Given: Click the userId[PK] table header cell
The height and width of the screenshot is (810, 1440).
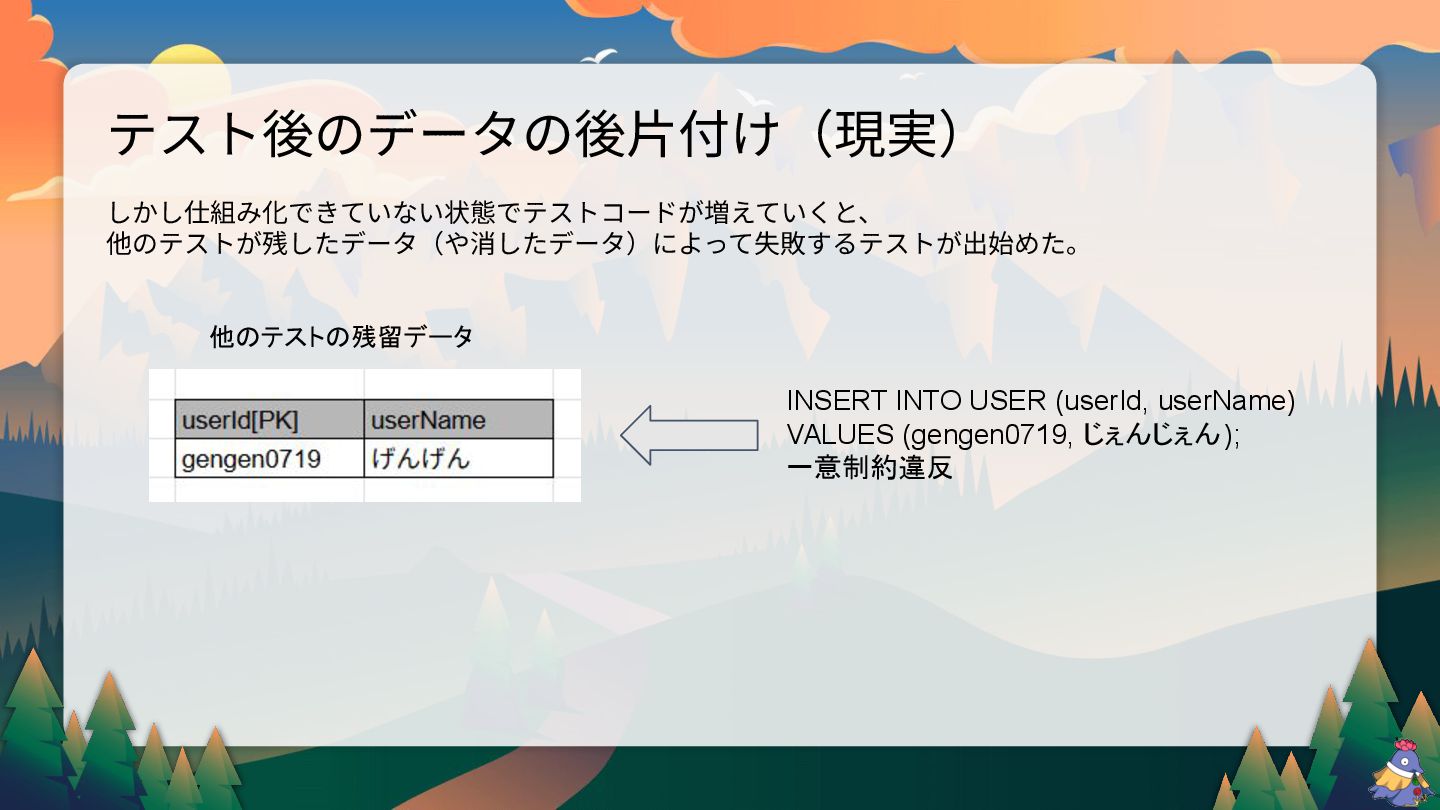Looking at the screenshot, I should pos(270,419).
